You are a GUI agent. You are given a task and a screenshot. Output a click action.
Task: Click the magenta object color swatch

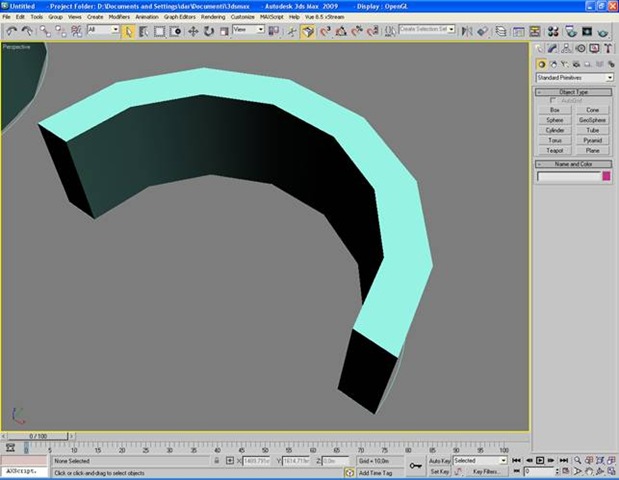[605, 176]
